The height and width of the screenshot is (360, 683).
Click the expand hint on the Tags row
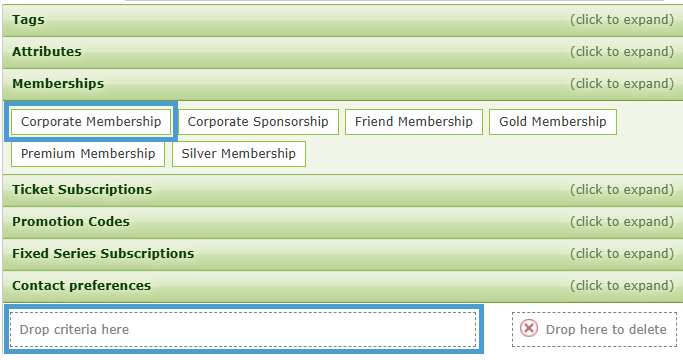click(x=622, y=20)
